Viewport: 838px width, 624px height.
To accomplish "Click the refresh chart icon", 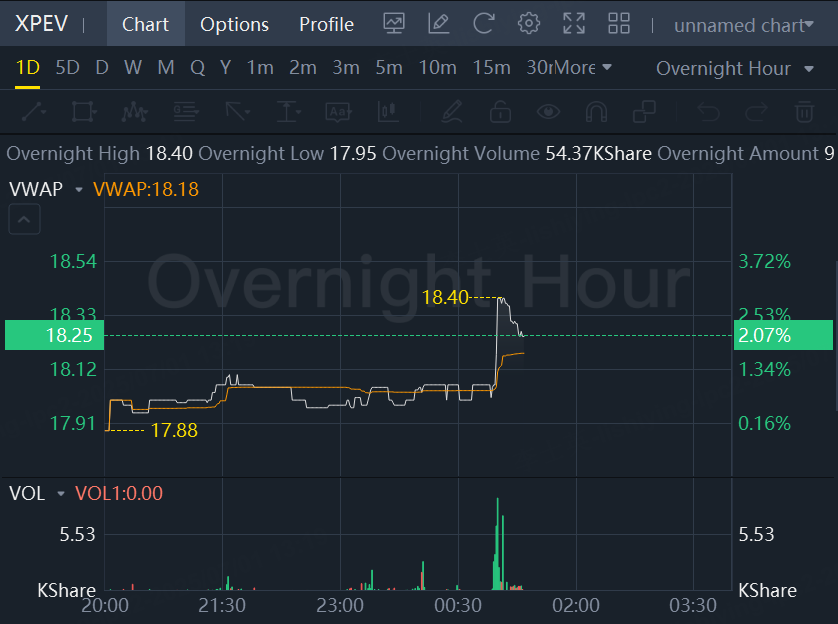I will (484, 24).
